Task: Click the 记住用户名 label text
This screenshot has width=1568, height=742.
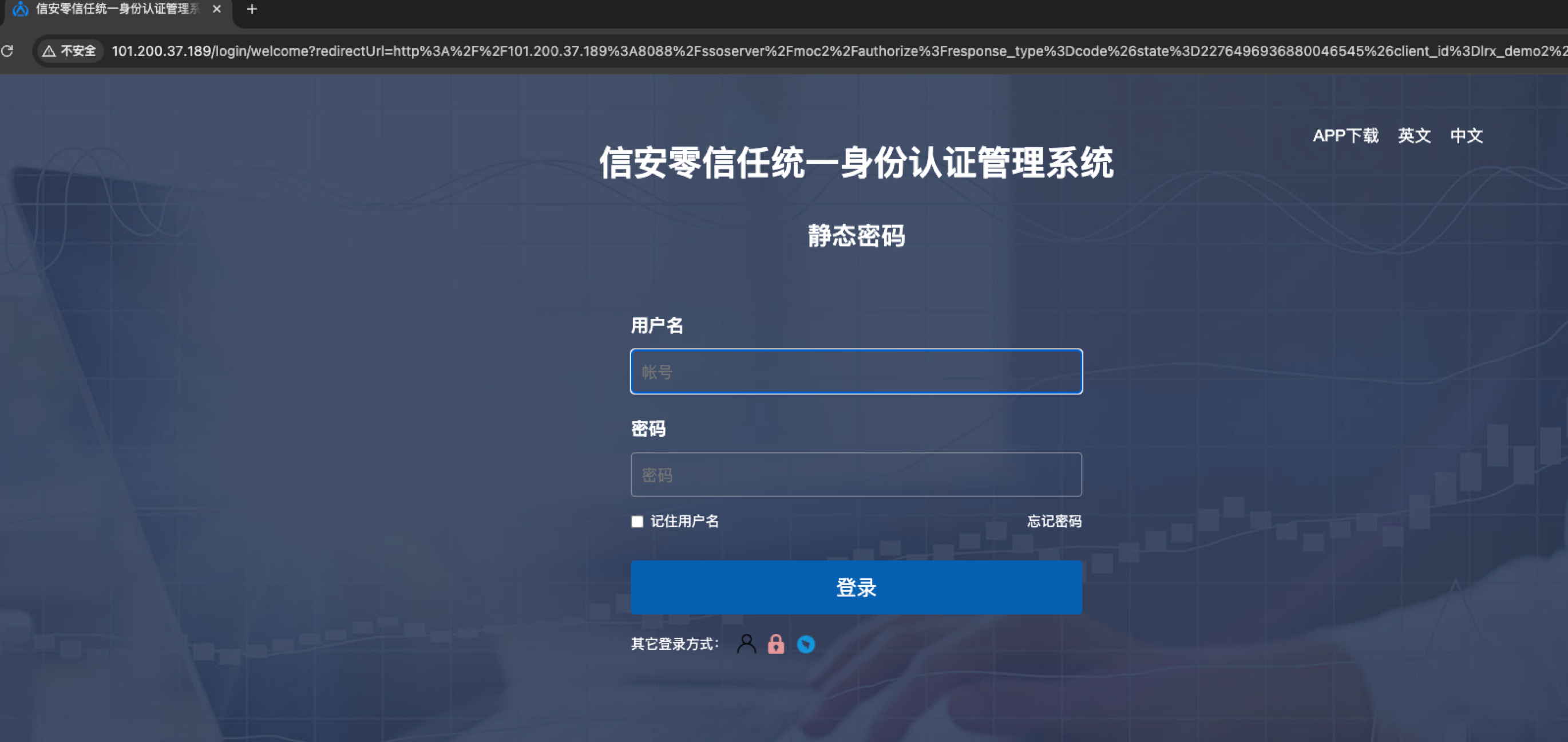Action: point(684,522)
